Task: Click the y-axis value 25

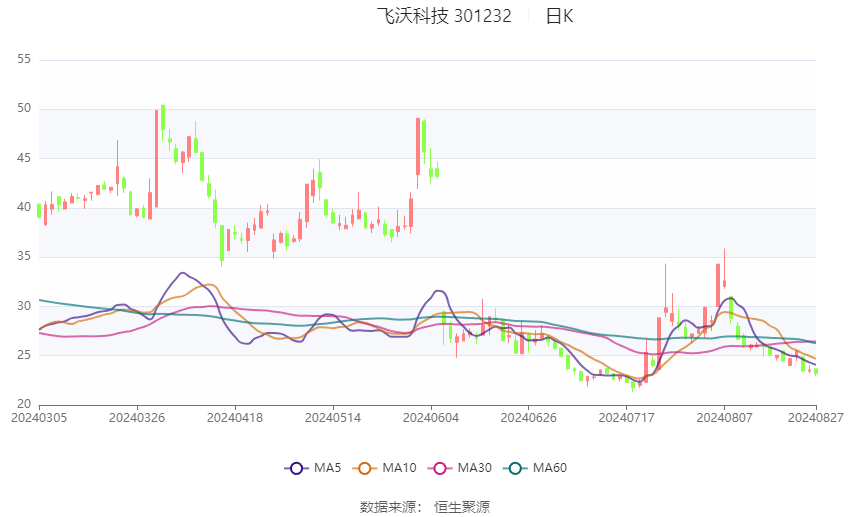Action: click(24, 356)
